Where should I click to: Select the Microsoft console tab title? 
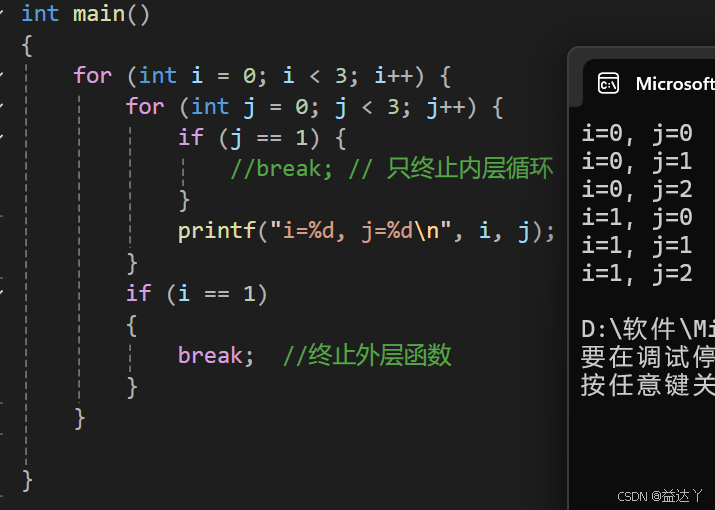pyautogui.click(x=675, y=84)
